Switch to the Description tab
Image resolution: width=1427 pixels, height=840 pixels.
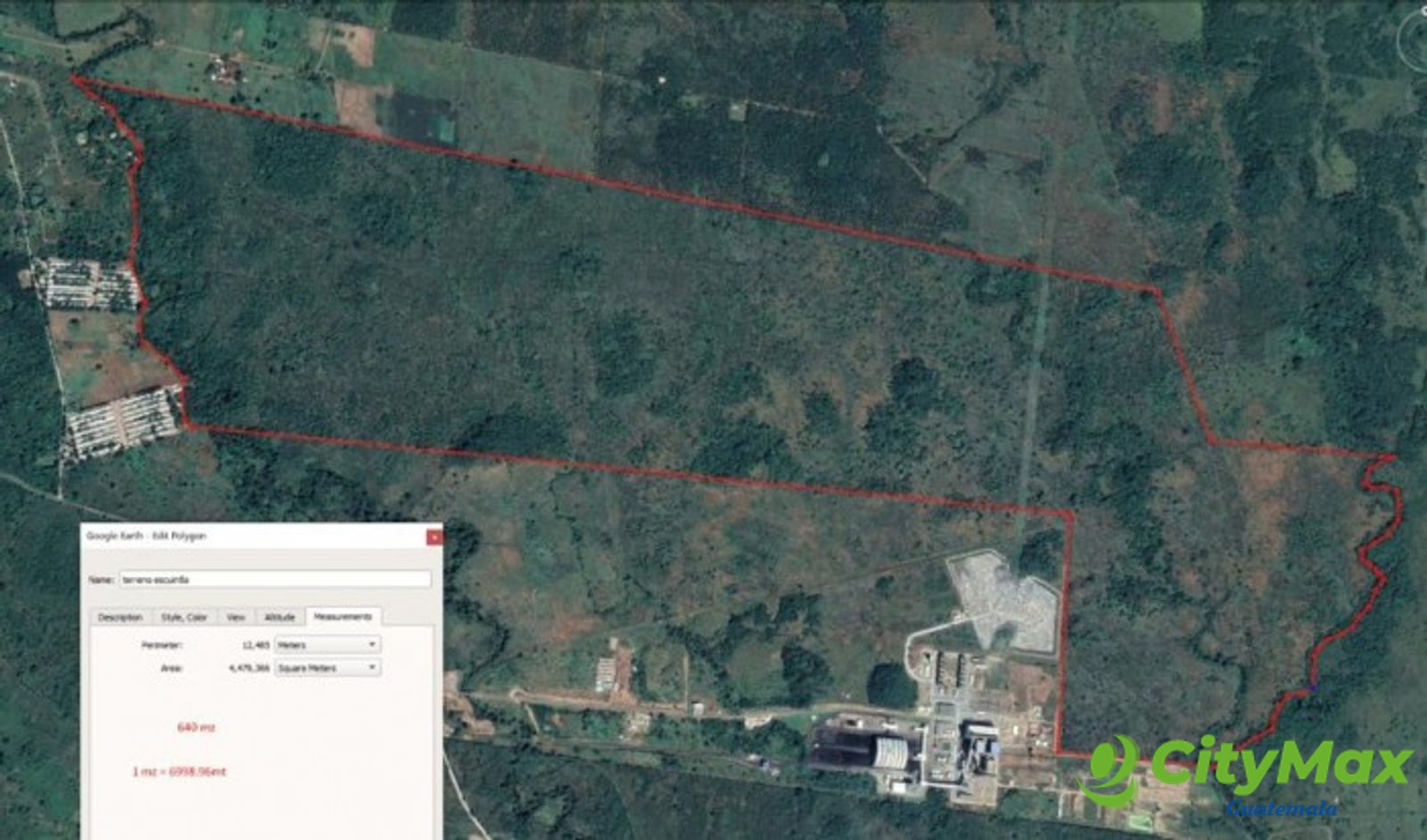tap(121, 616)
